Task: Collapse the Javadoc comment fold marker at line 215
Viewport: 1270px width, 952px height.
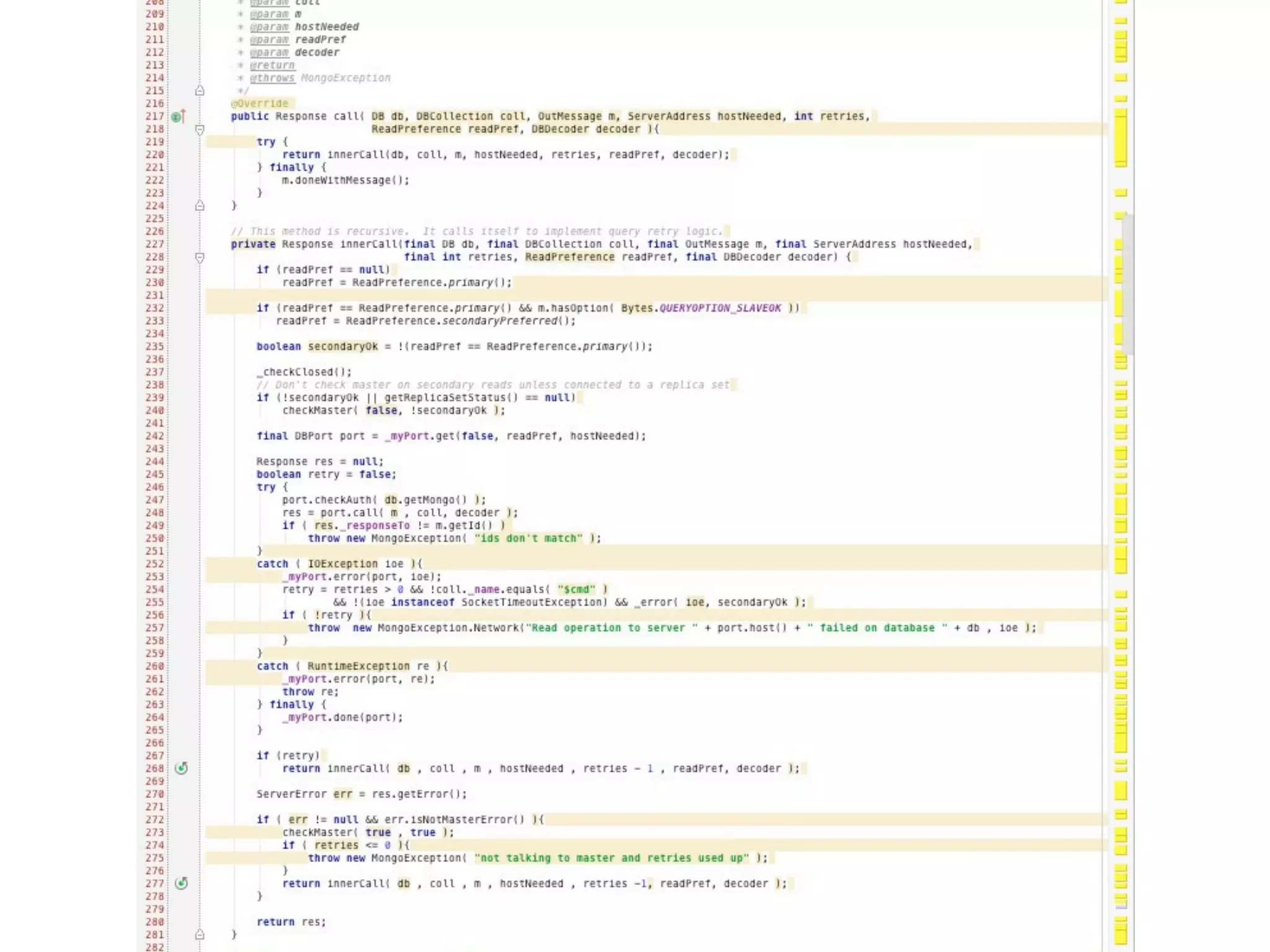Action: point(200,91)
